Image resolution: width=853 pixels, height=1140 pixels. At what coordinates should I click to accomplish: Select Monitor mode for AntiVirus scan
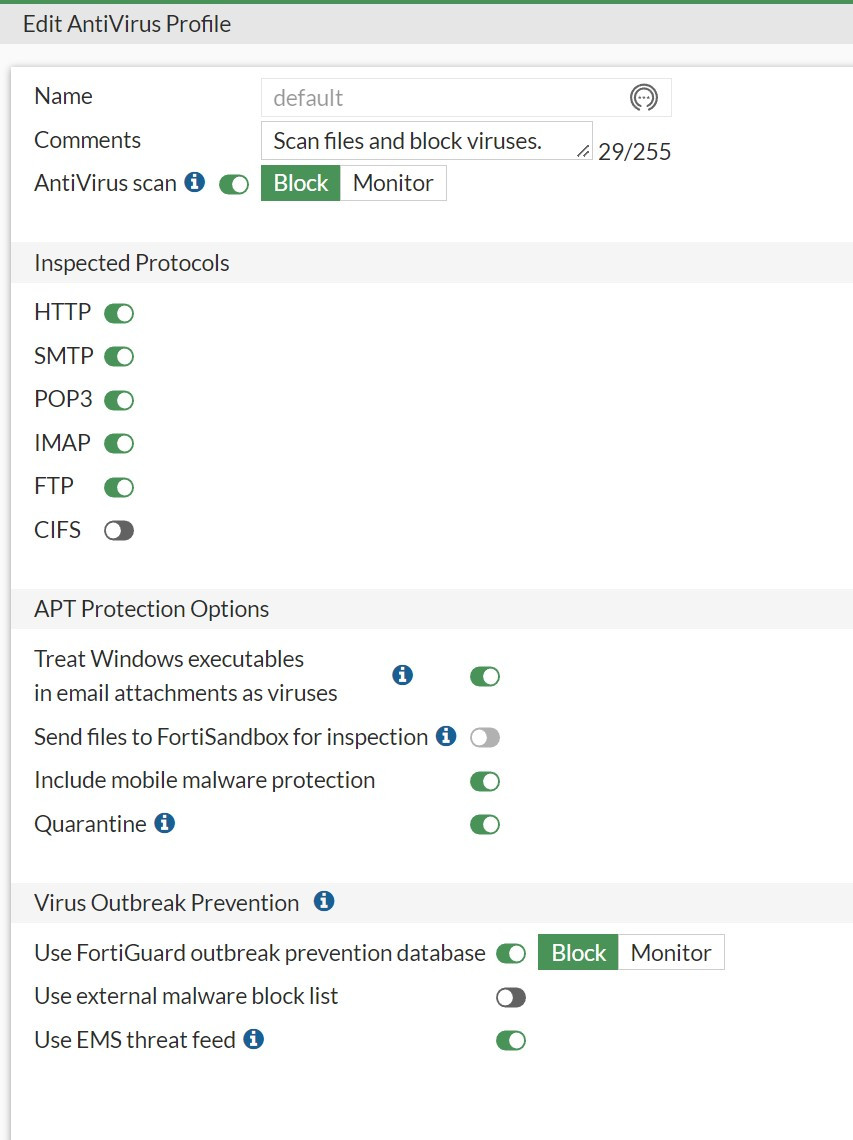click(x=393, y=183)
